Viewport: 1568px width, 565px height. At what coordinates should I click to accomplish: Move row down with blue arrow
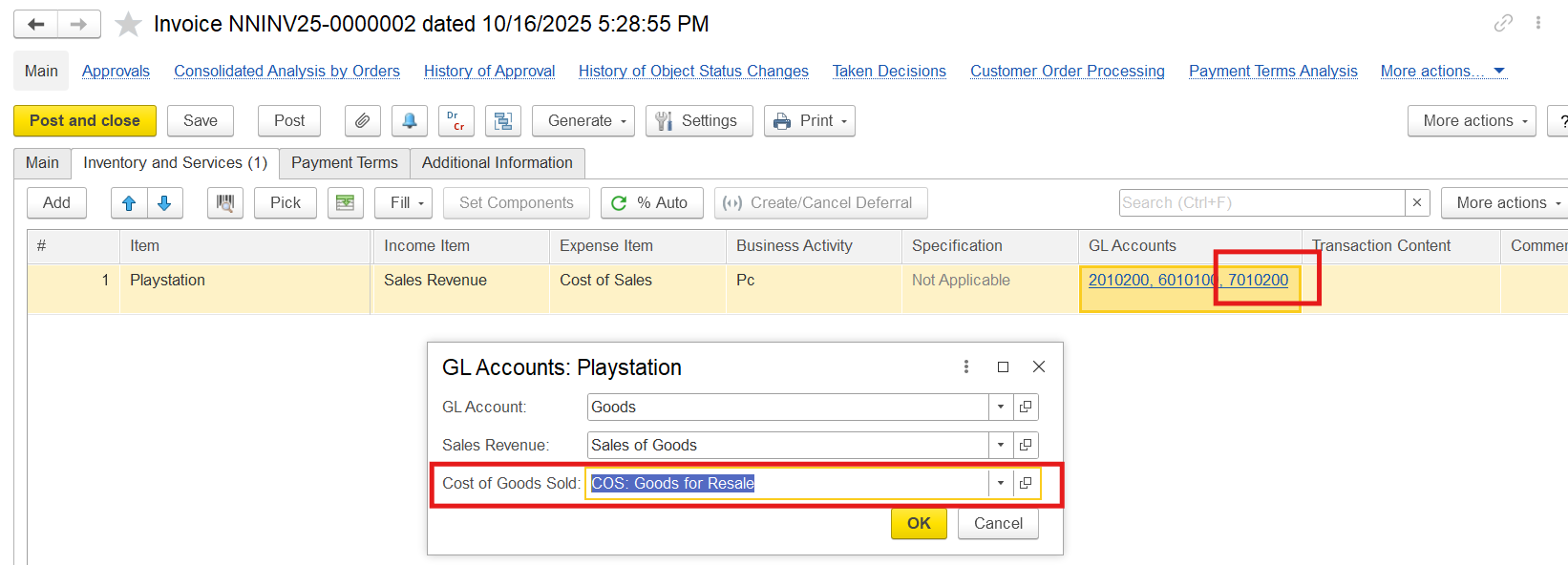click(x=164, y=203)
